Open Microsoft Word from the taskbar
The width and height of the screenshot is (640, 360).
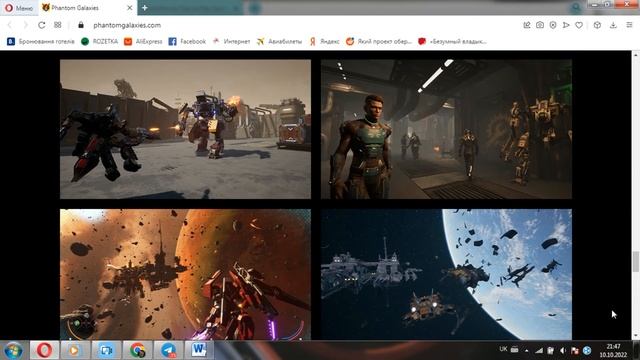(x=199, y=350)
